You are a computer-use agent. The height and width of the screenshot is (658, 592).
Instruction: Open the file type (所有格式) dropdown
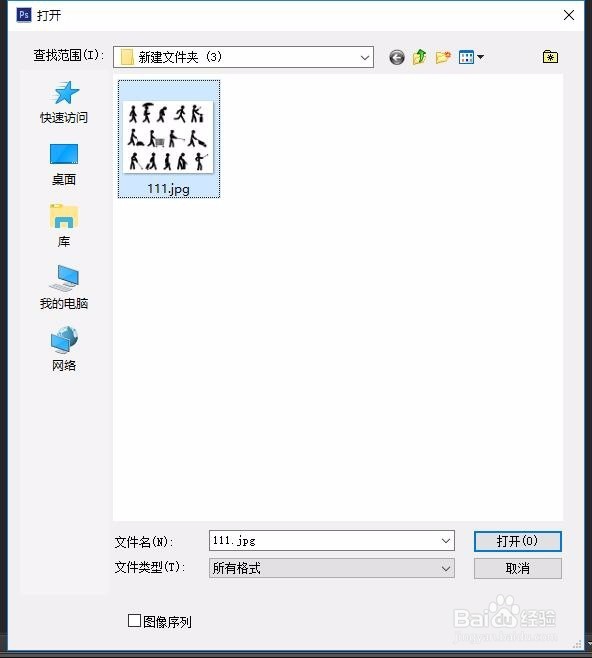pyautogui.click(x=331, y=568)
